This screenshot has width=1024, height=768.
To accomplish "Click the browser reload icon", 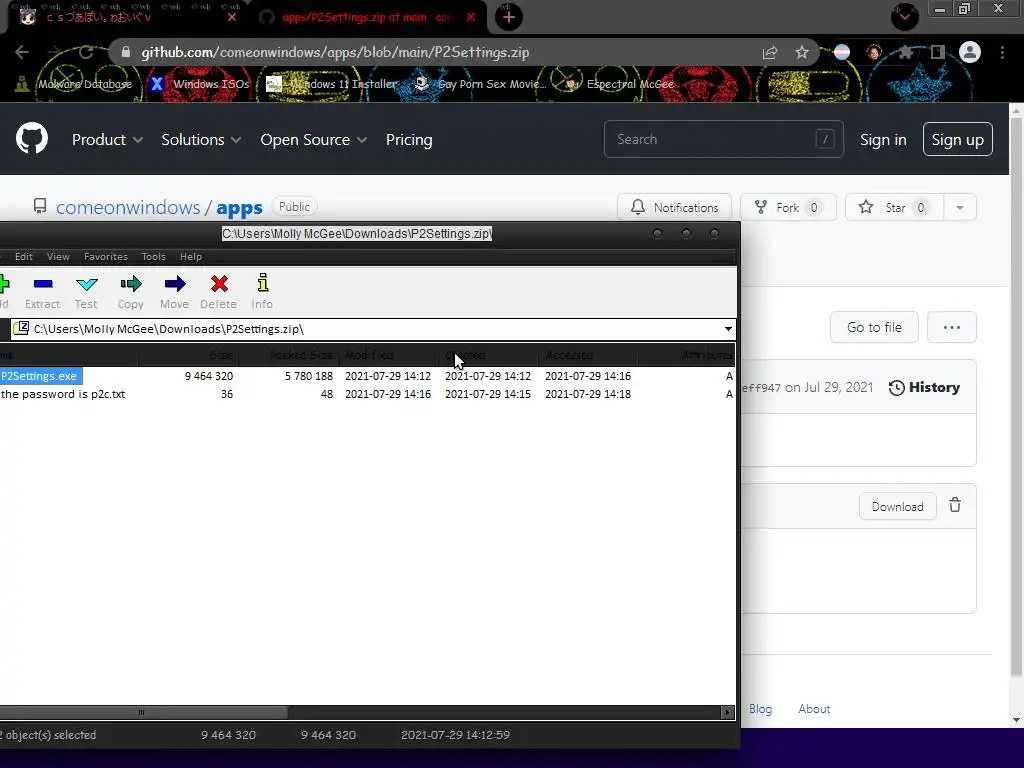I will click(x=86, y=52).
